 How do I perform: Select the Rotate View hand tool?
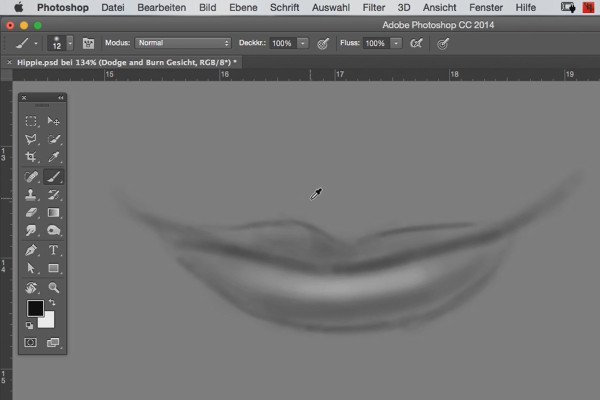(31, 287)
